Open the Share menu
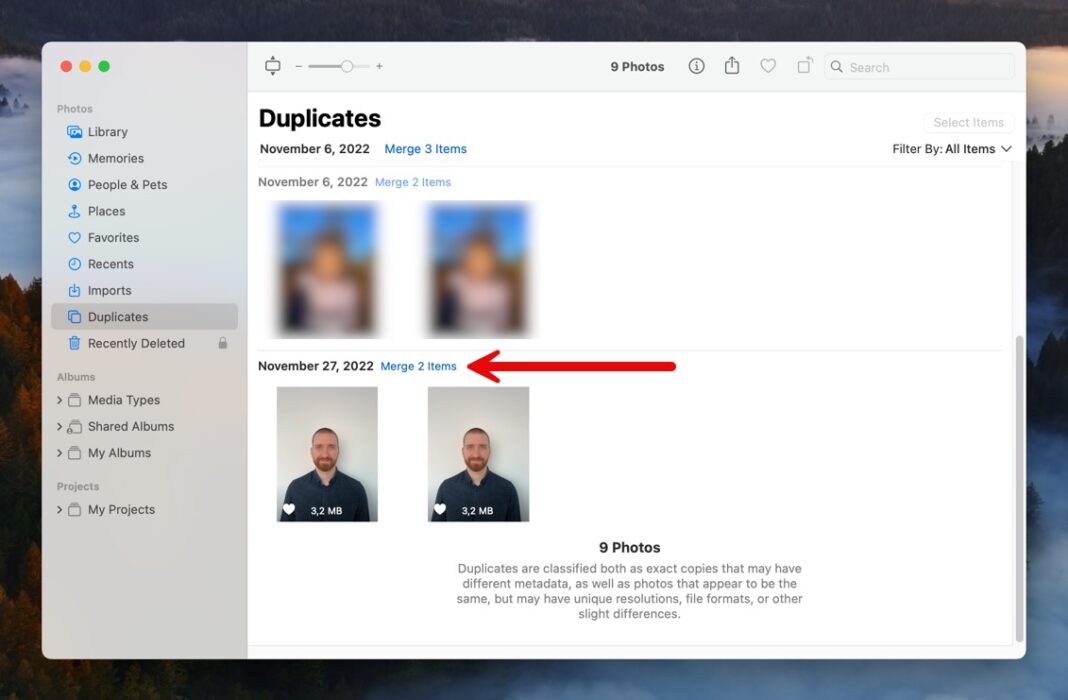 (732, 66)
